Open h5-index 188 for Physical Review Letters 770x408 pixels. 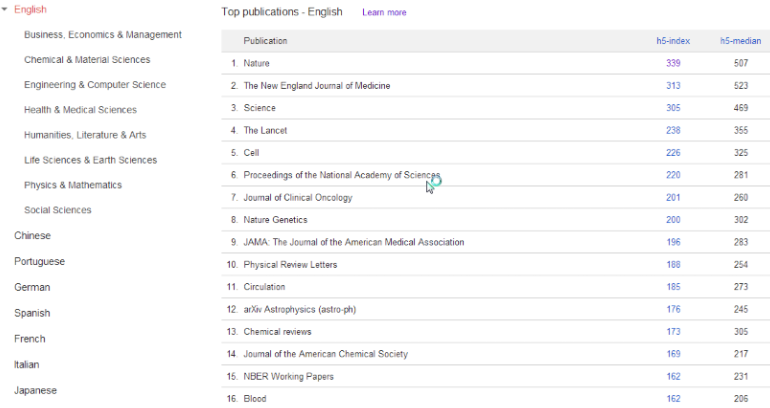pyautogui.click(x=673, y=265)
